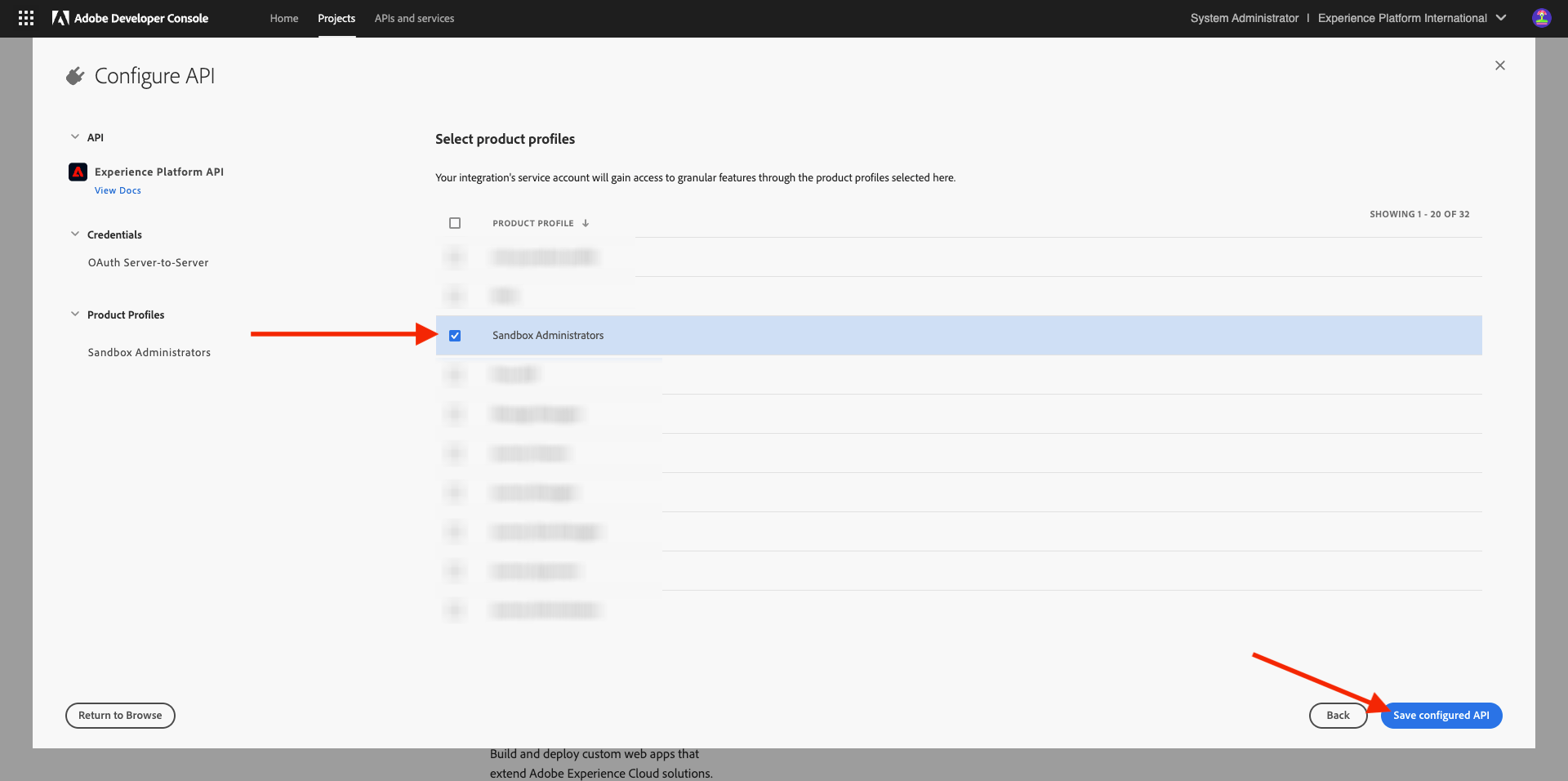1568x781 pixels.
Task: Open the Experience Platform International organization dropdown
Action: [1503, 17]
